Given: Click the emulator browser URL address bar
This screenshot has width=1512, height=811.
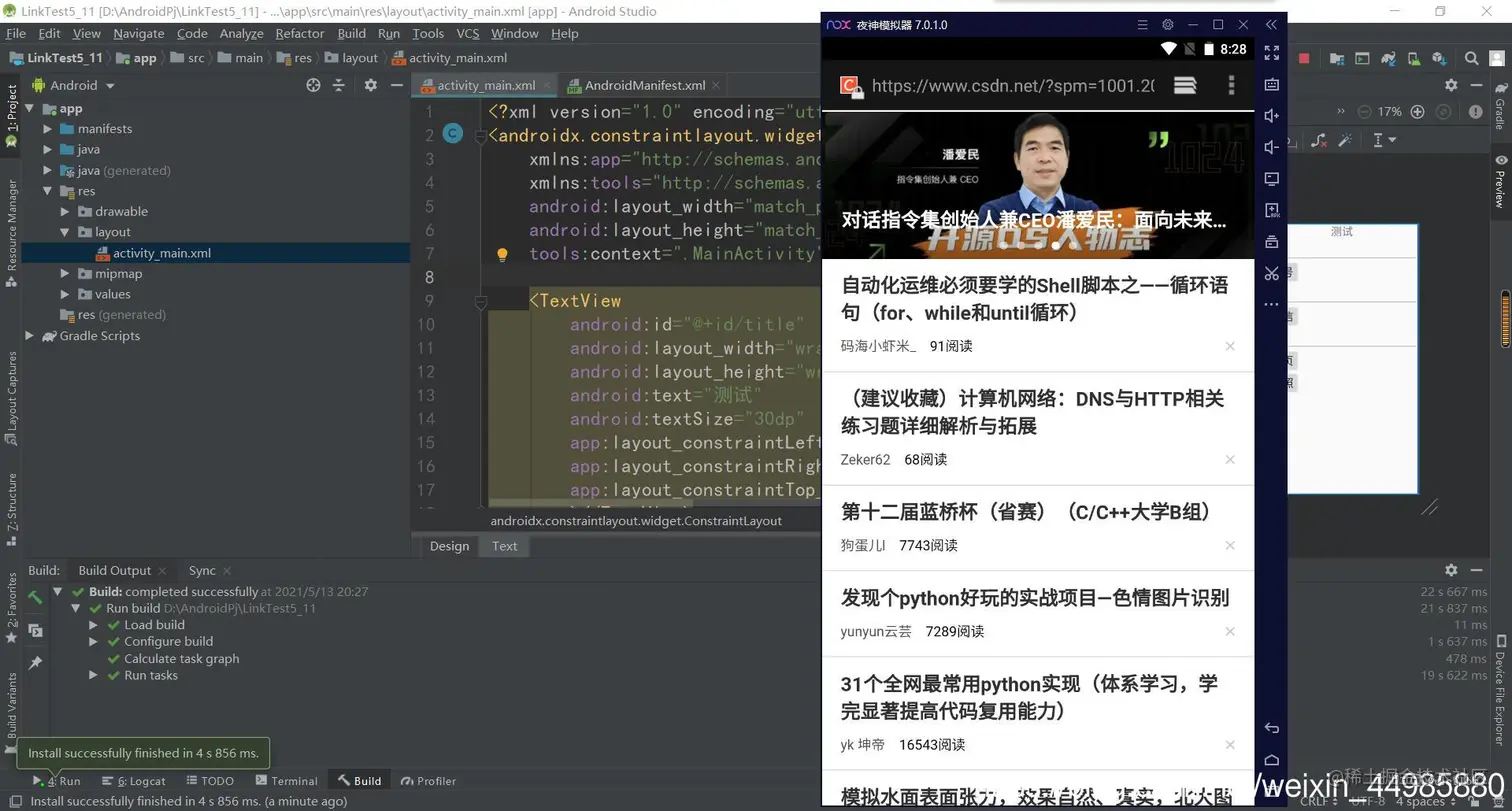Looking at the screenshot, I should pos(1013,86).
